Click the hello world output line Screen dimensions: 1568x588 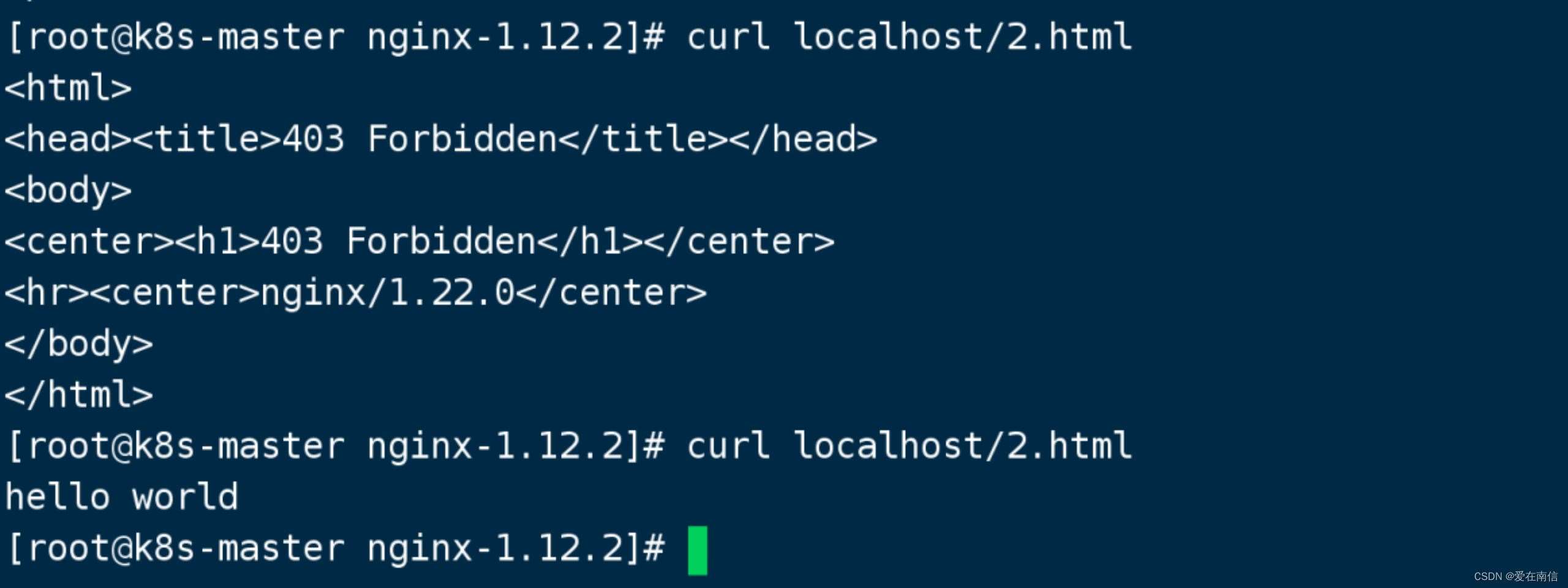click(x=122, y=496)
